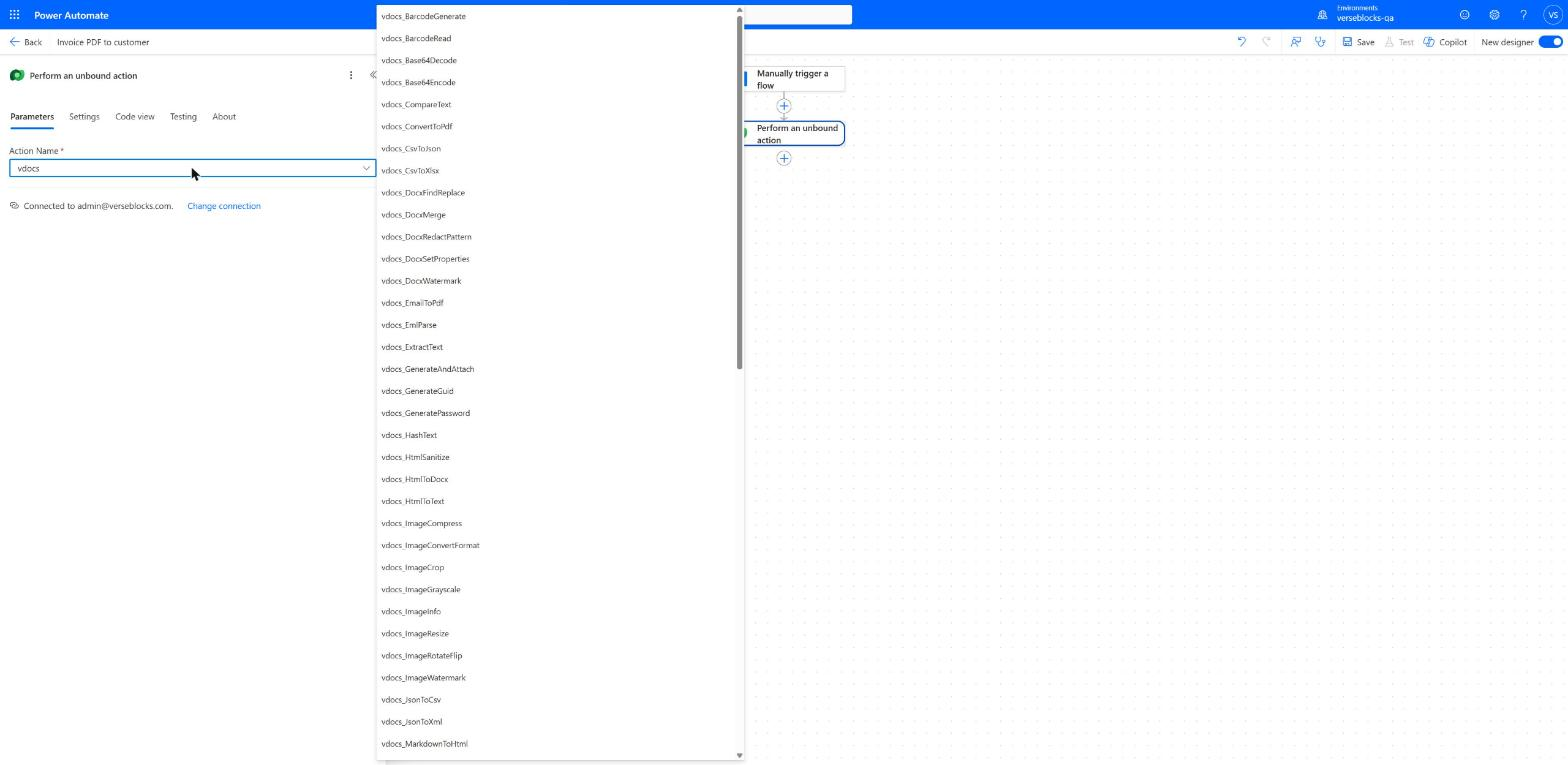Open the feedback smiley icon

1465,15
